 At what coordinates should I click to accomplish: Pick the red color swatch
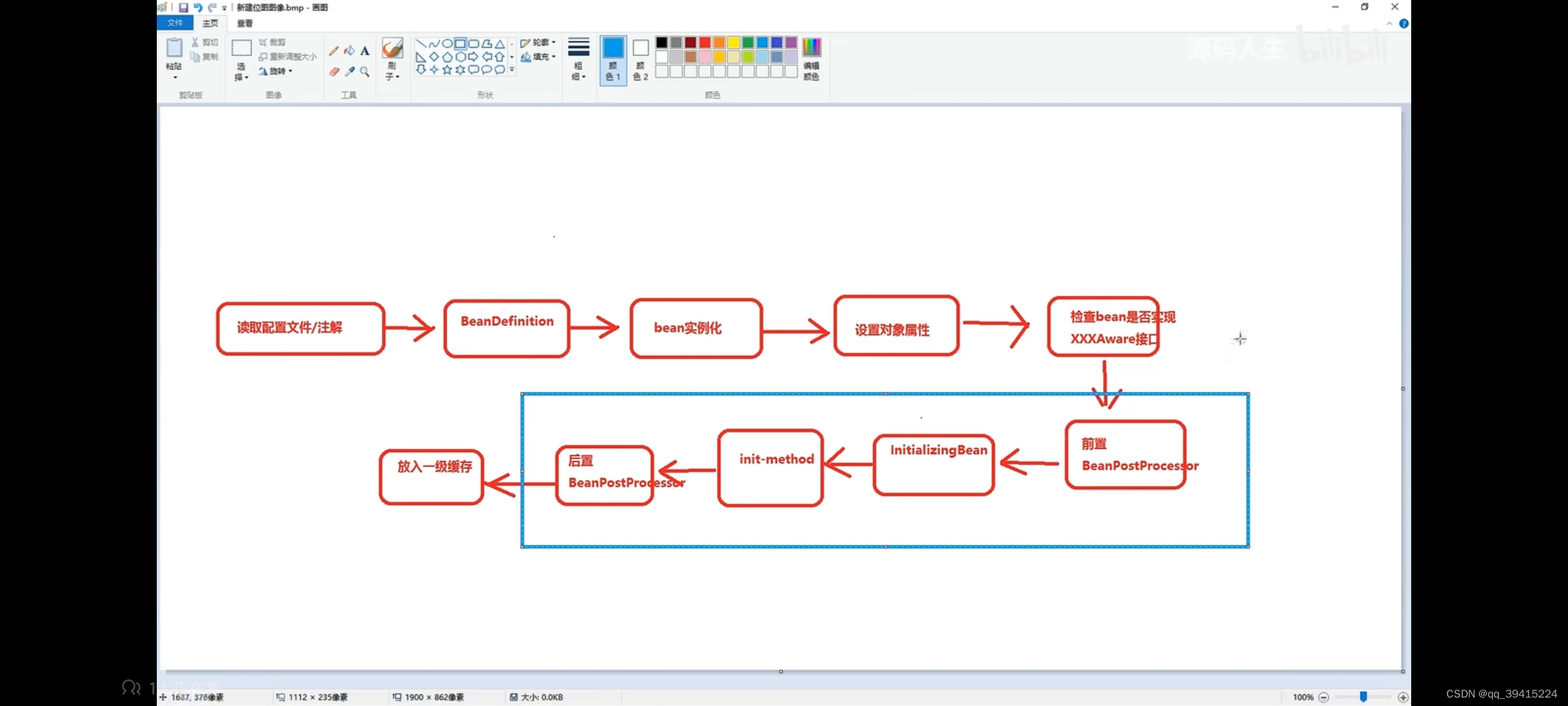(x=704, y=42)
